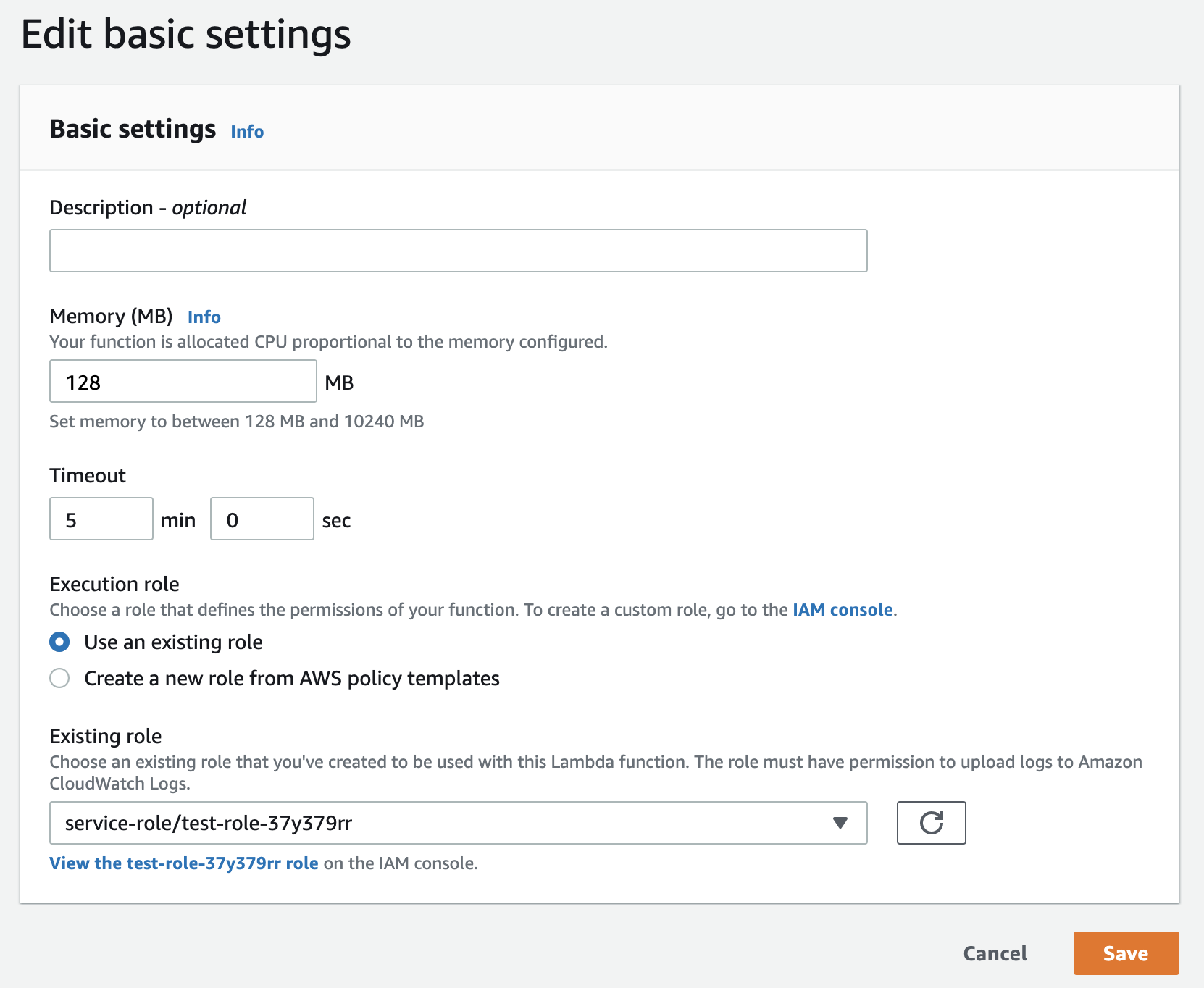Click the Cancel button

coord(995,953)
